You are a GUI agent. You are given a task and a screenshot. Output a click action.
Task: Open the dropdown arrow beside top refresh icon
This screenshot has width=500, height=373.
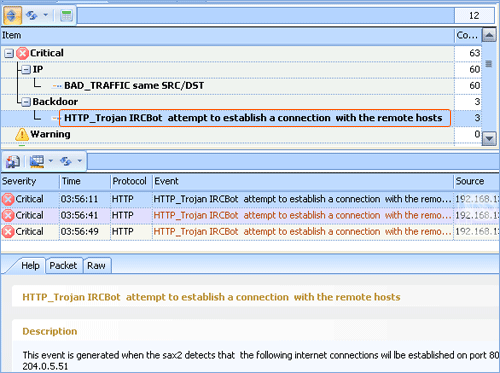pyautogui.click(x=46, y=15)
